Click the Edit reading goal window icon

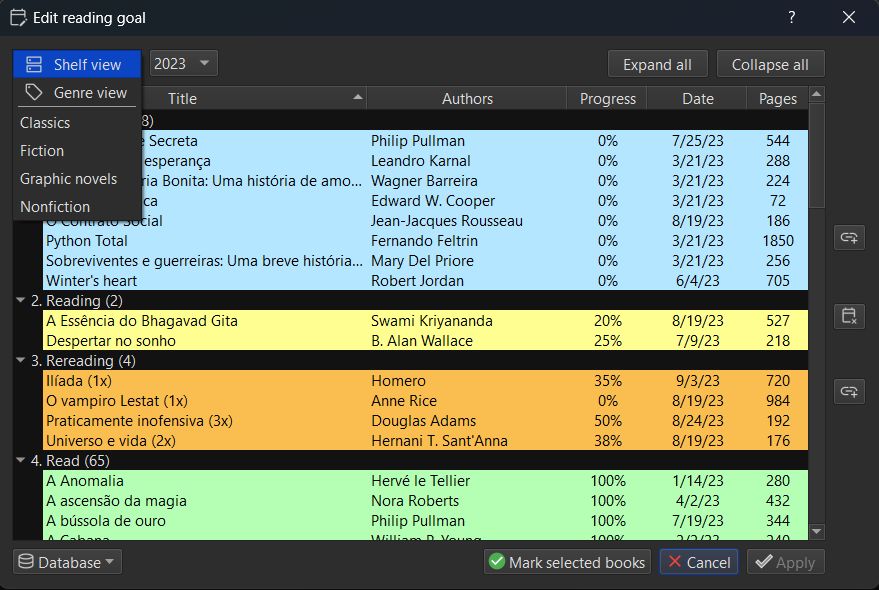tap(18, 17)
